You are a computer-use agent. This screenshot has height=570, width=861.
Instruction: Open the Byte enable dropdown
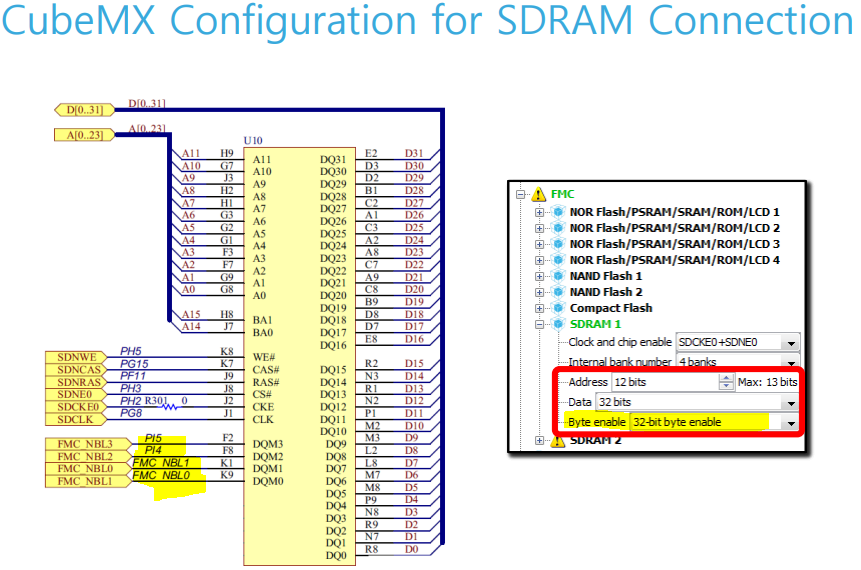tap(791, 423)
